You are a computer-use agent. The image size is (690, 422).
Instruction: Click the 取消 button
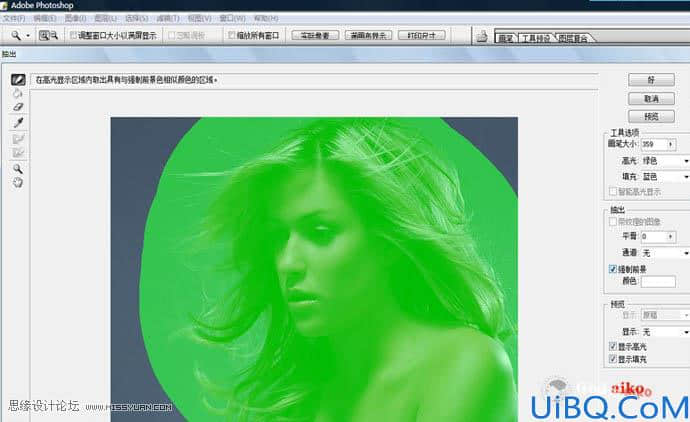coord(651,99)
